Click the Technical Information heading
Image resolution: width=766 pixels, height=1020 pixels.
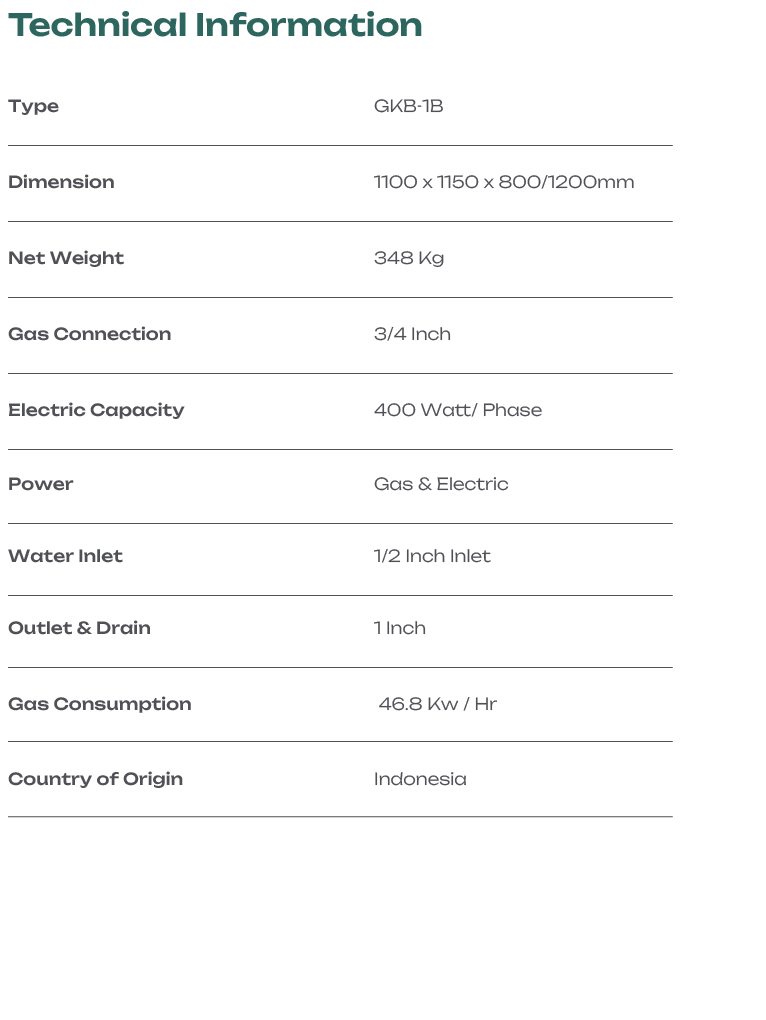tap(215, 25)
